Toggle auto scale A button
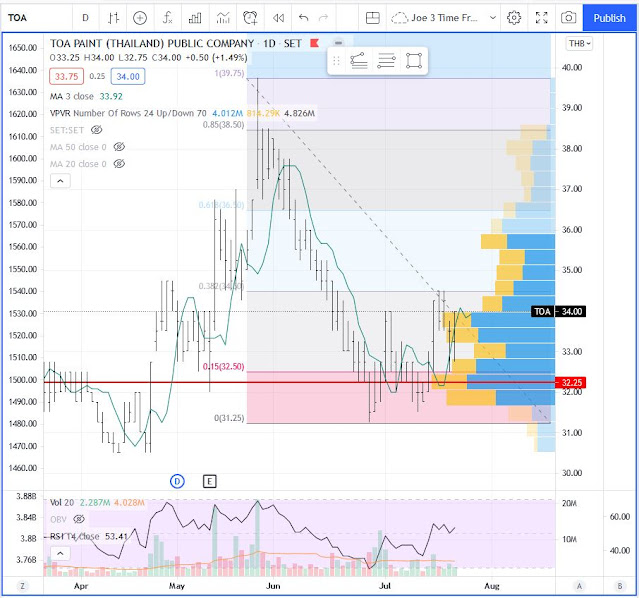 tap(579, 586)
